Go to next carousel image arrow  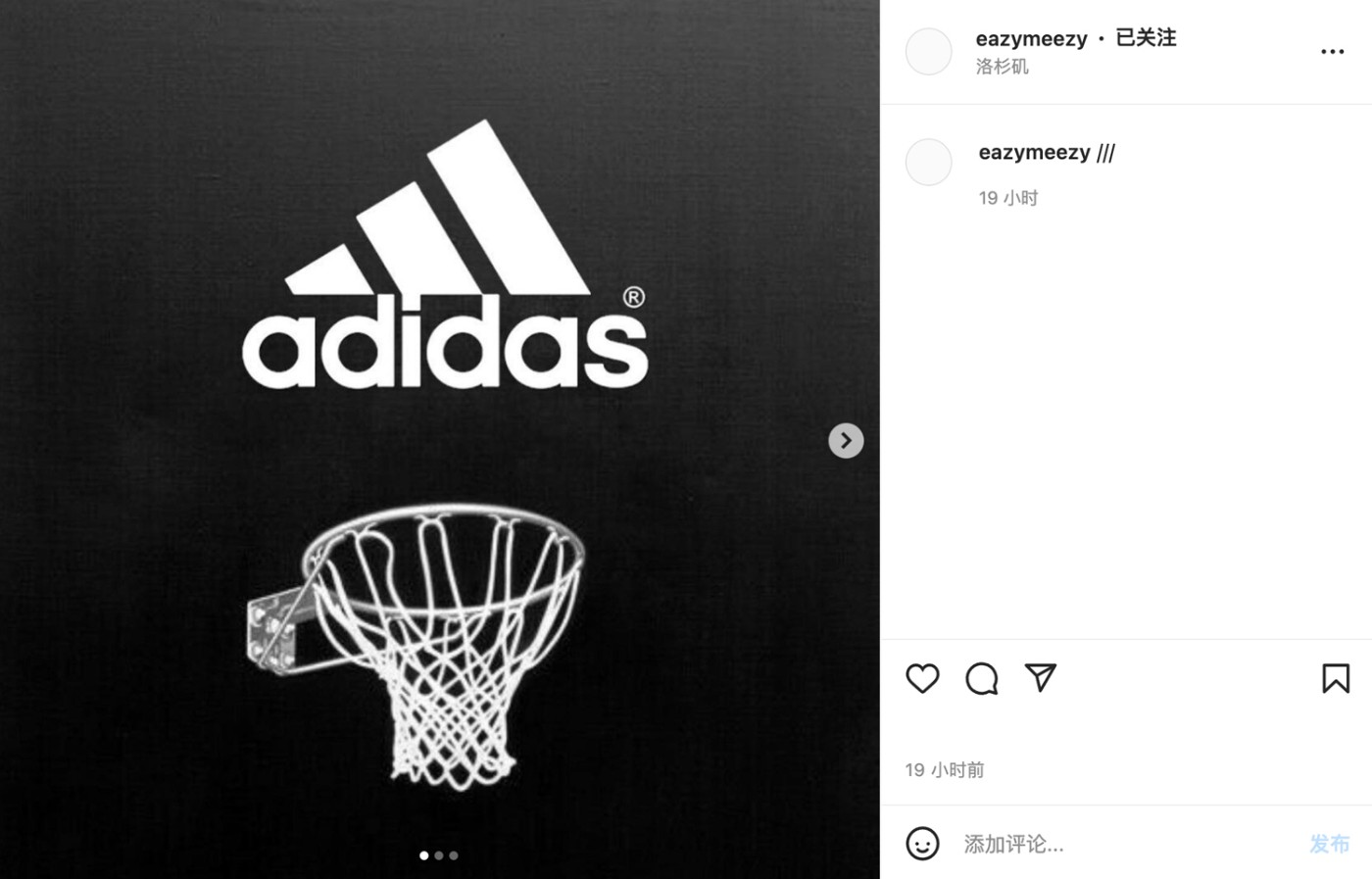[846, 441]
